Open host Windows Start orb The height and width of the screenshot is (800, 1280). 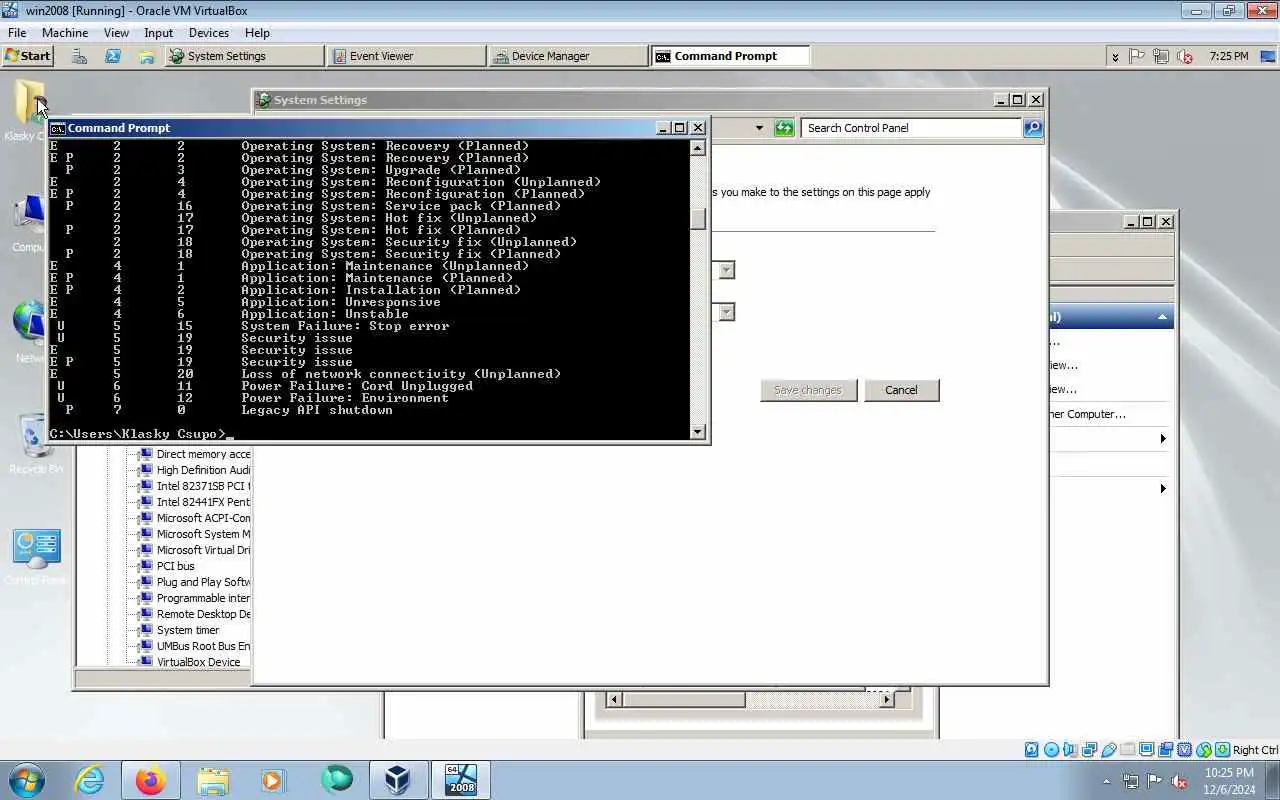pos(27,780)
